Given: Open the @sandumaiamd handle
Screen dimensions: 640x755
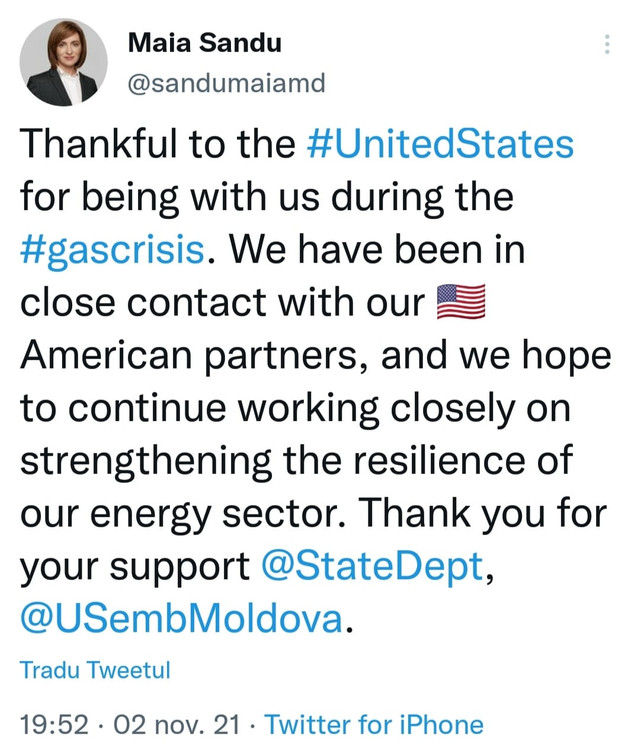Looking at the screenshot, I should tap(226, 83).
